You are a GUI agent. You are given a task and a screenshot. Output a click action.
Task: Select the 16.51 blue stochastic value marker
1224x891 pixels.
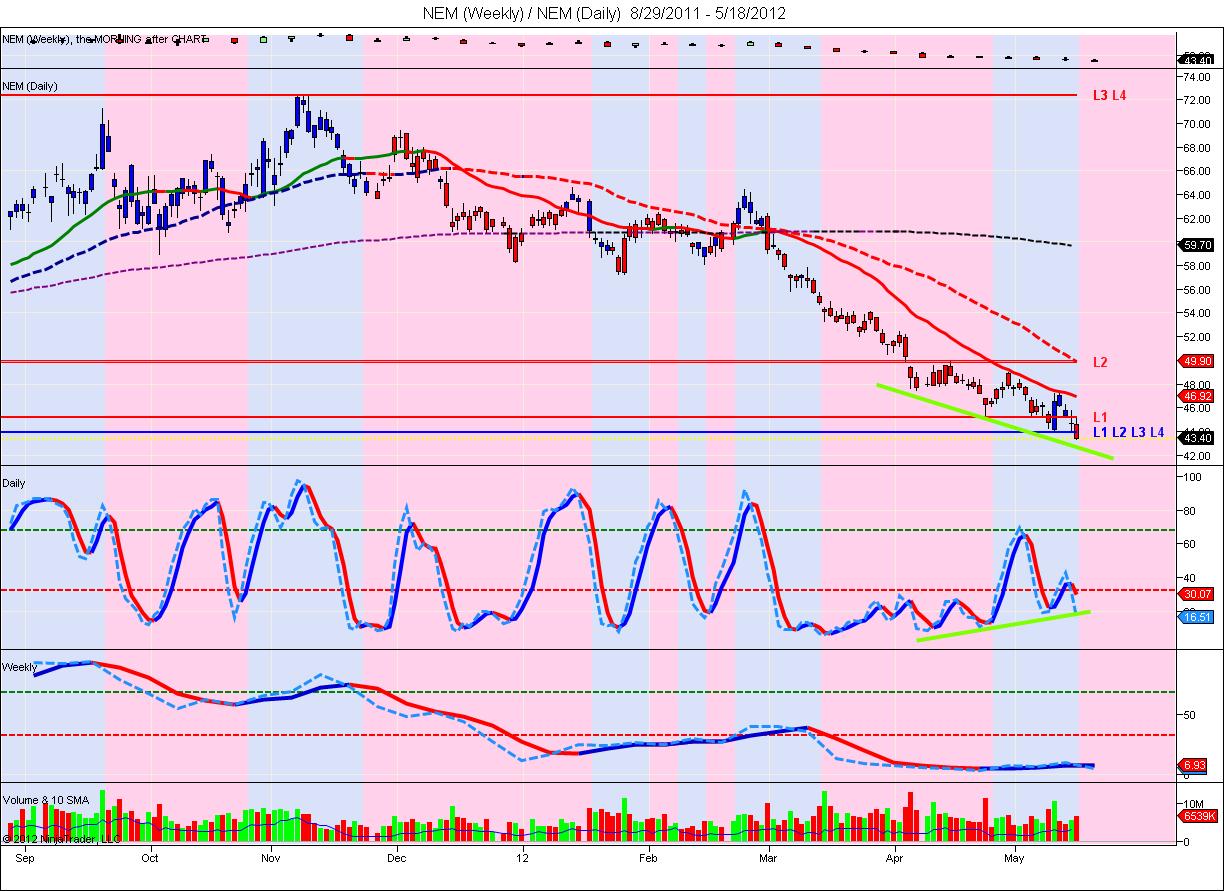point(1198,618)
